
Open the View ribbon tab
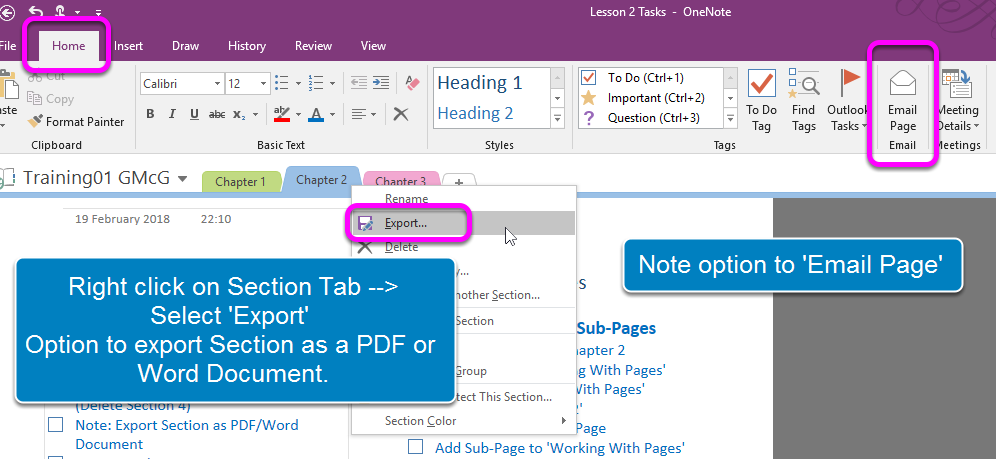[x=373, y=46]
